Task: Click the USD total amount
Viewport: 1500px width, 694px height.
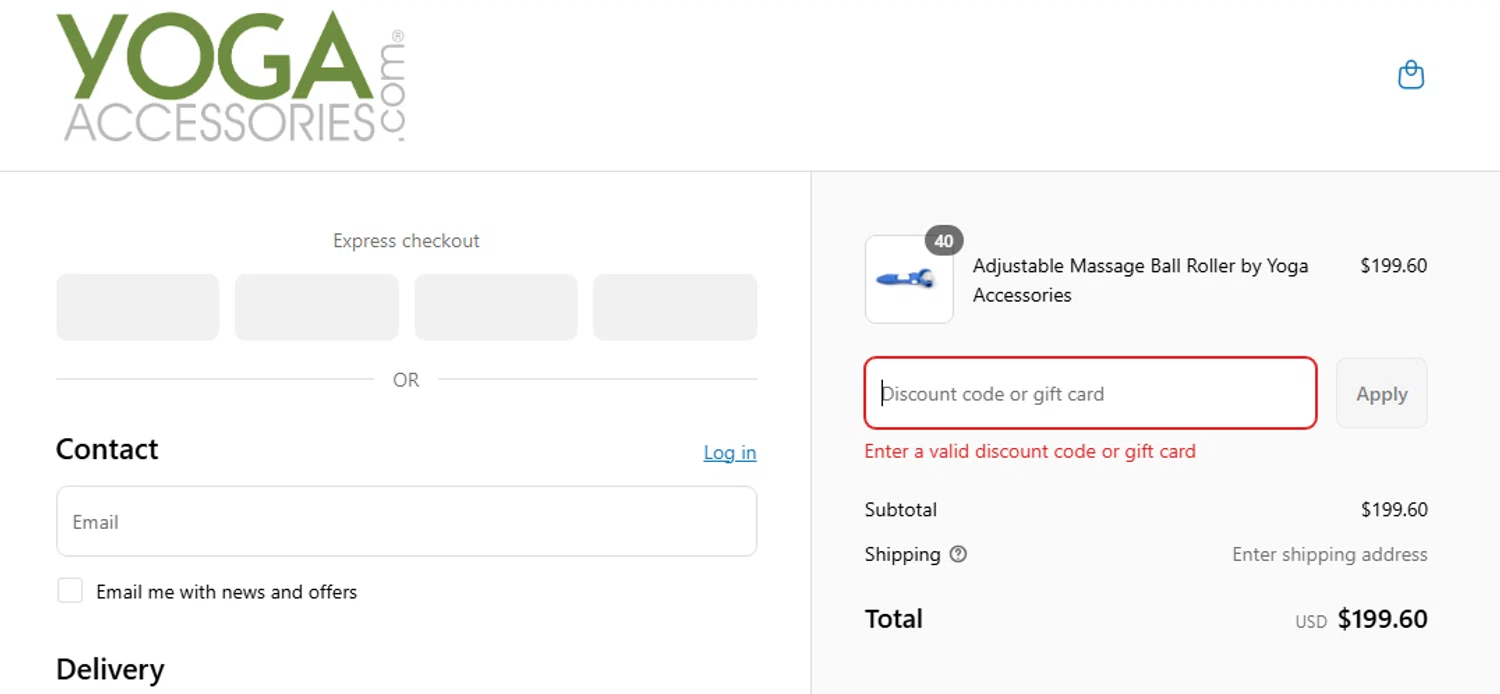Action: [1382, 619]
